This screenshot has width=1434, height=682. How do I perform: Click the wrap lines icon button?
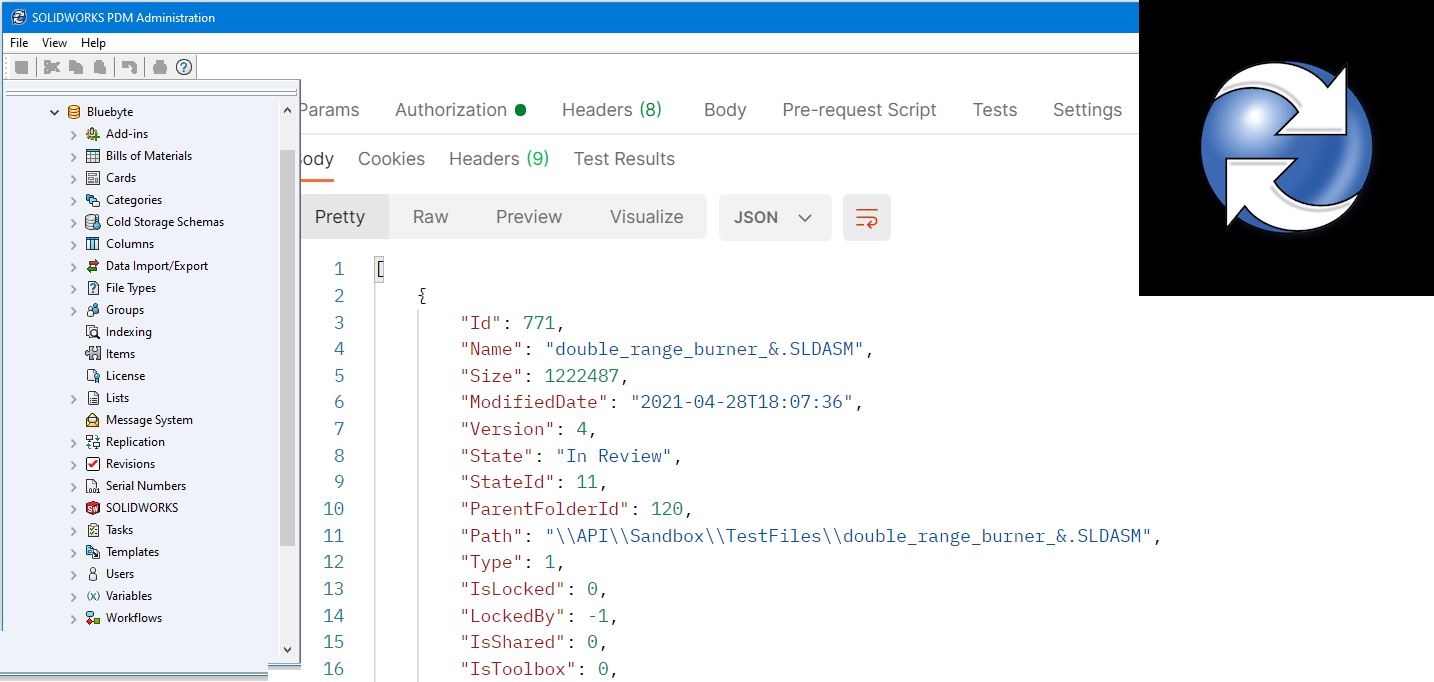[x=866, y=217]
